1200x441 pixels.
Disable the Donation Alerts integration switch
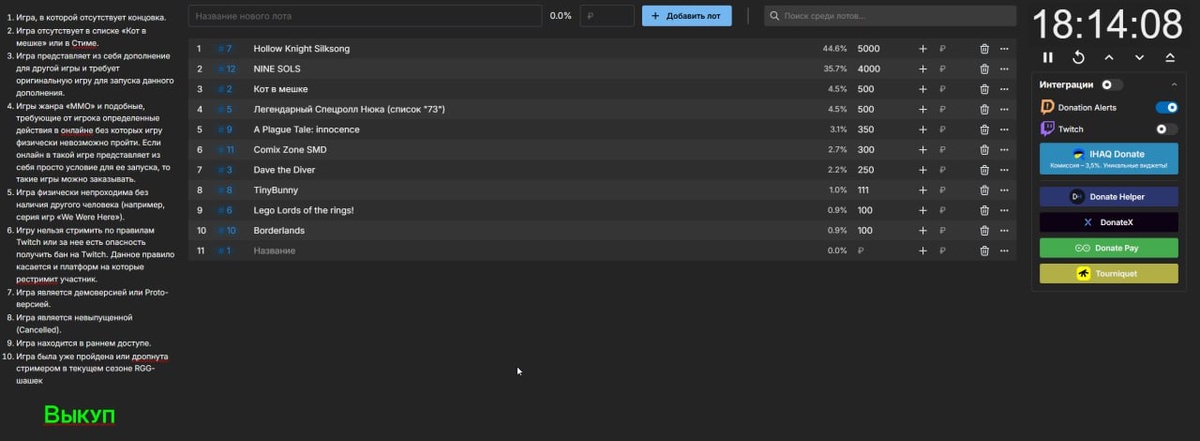[x=1166, y=107]
